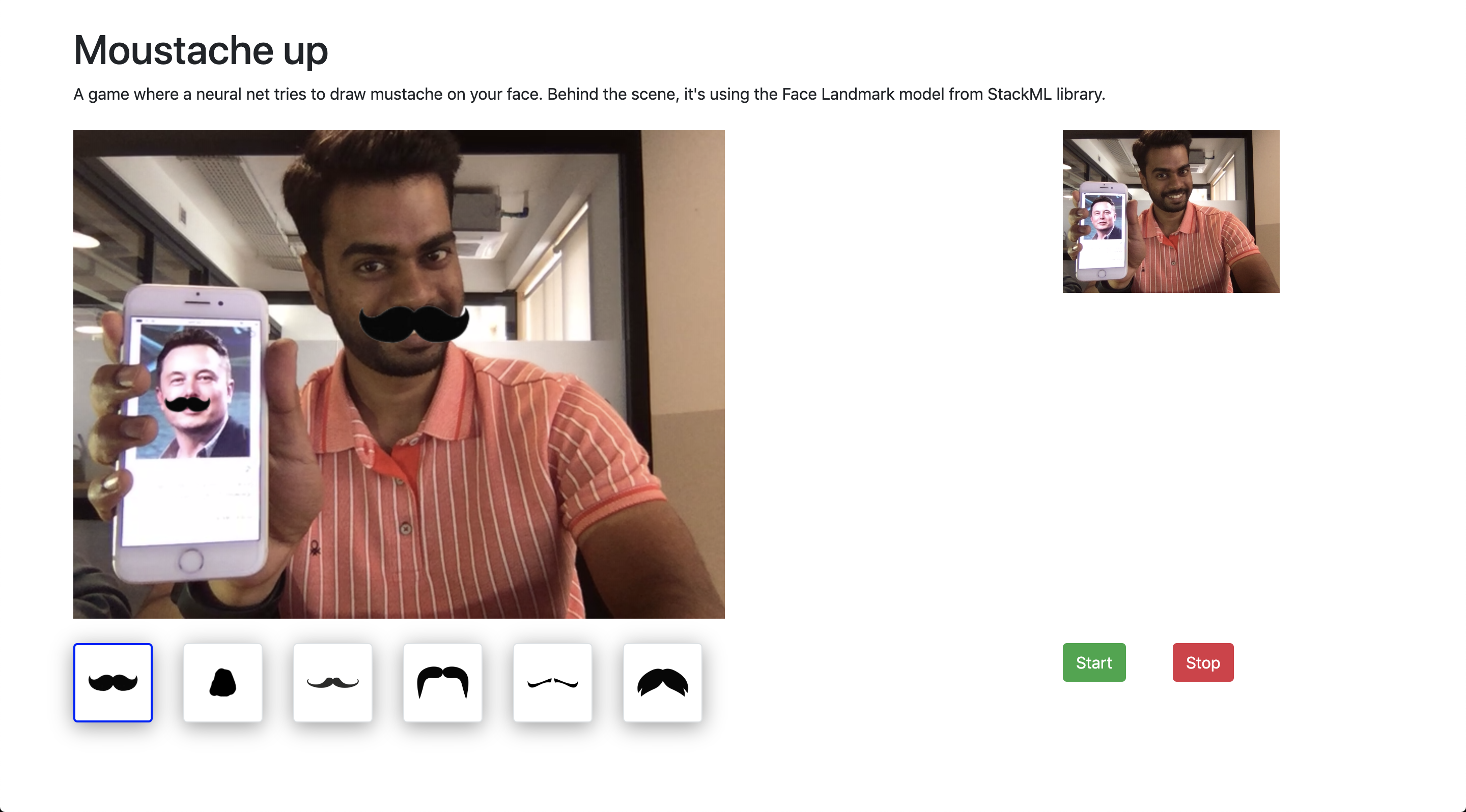Screen dimensions: 1466x812
Task: Click Stop to halt moustache drawing
Action: [x=1202, y=662]
